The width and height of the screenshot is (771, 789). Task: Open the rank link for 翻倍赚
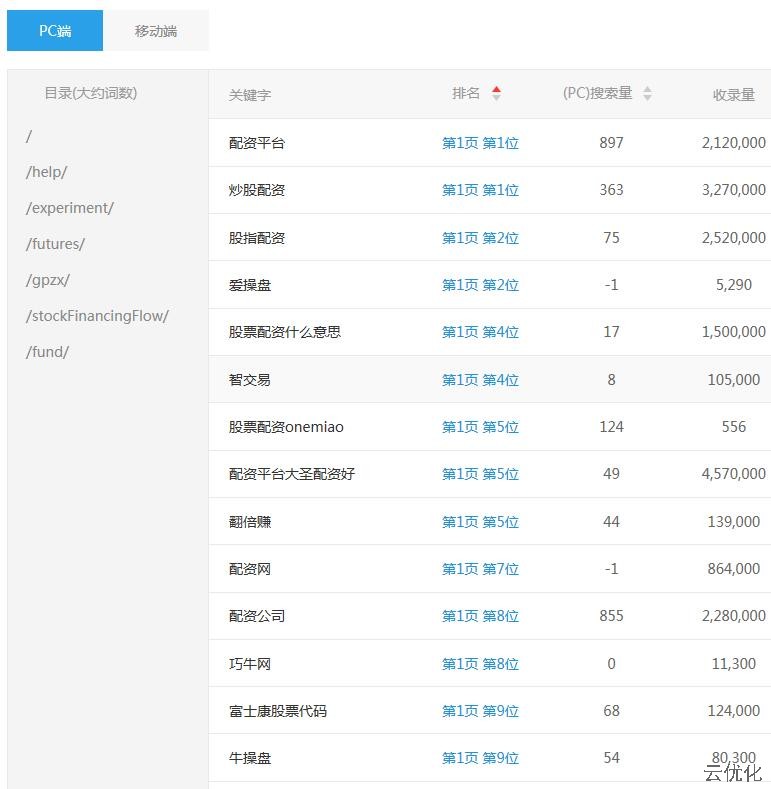pos(480,522)
